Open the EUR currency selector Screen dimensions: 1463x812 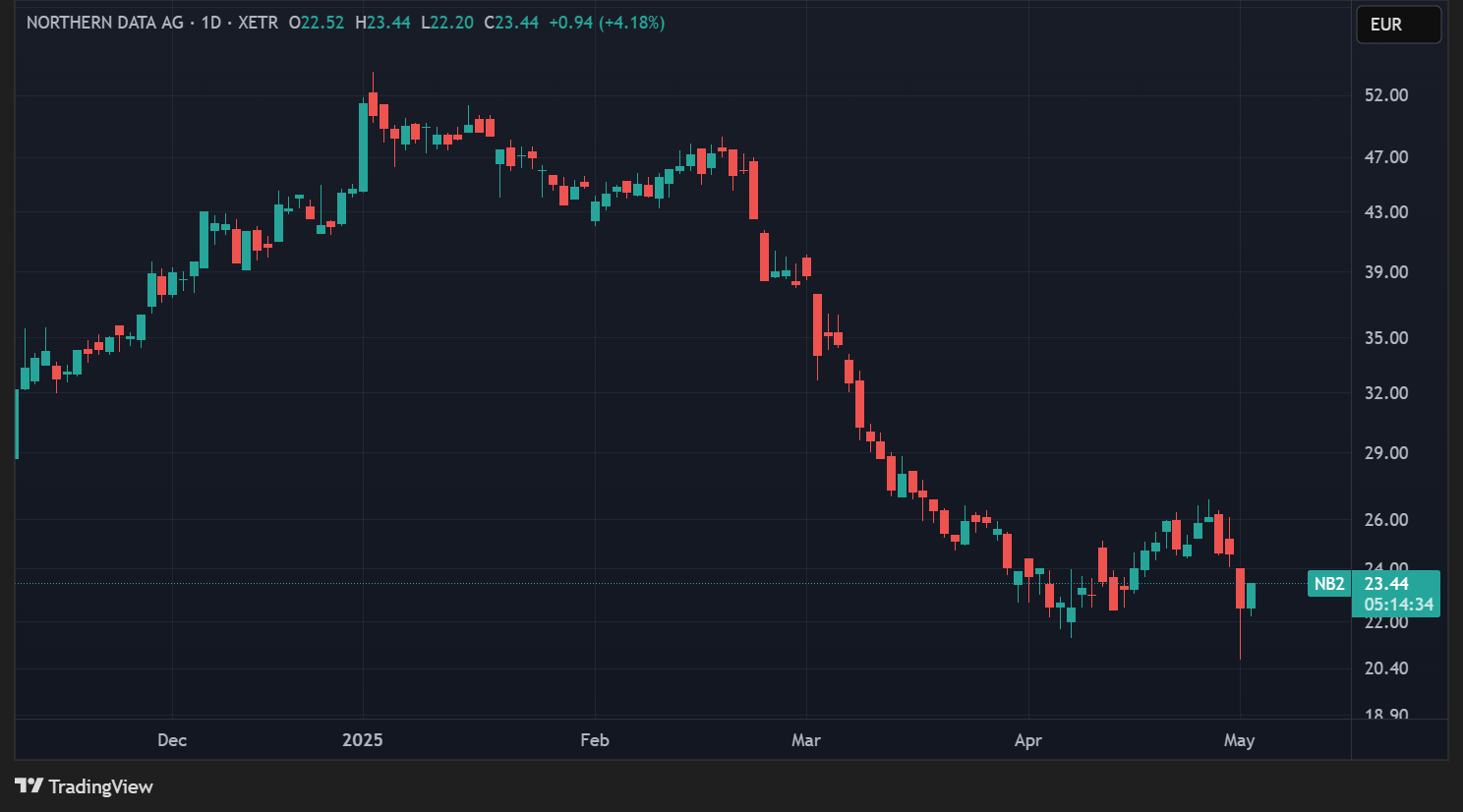1397,25
